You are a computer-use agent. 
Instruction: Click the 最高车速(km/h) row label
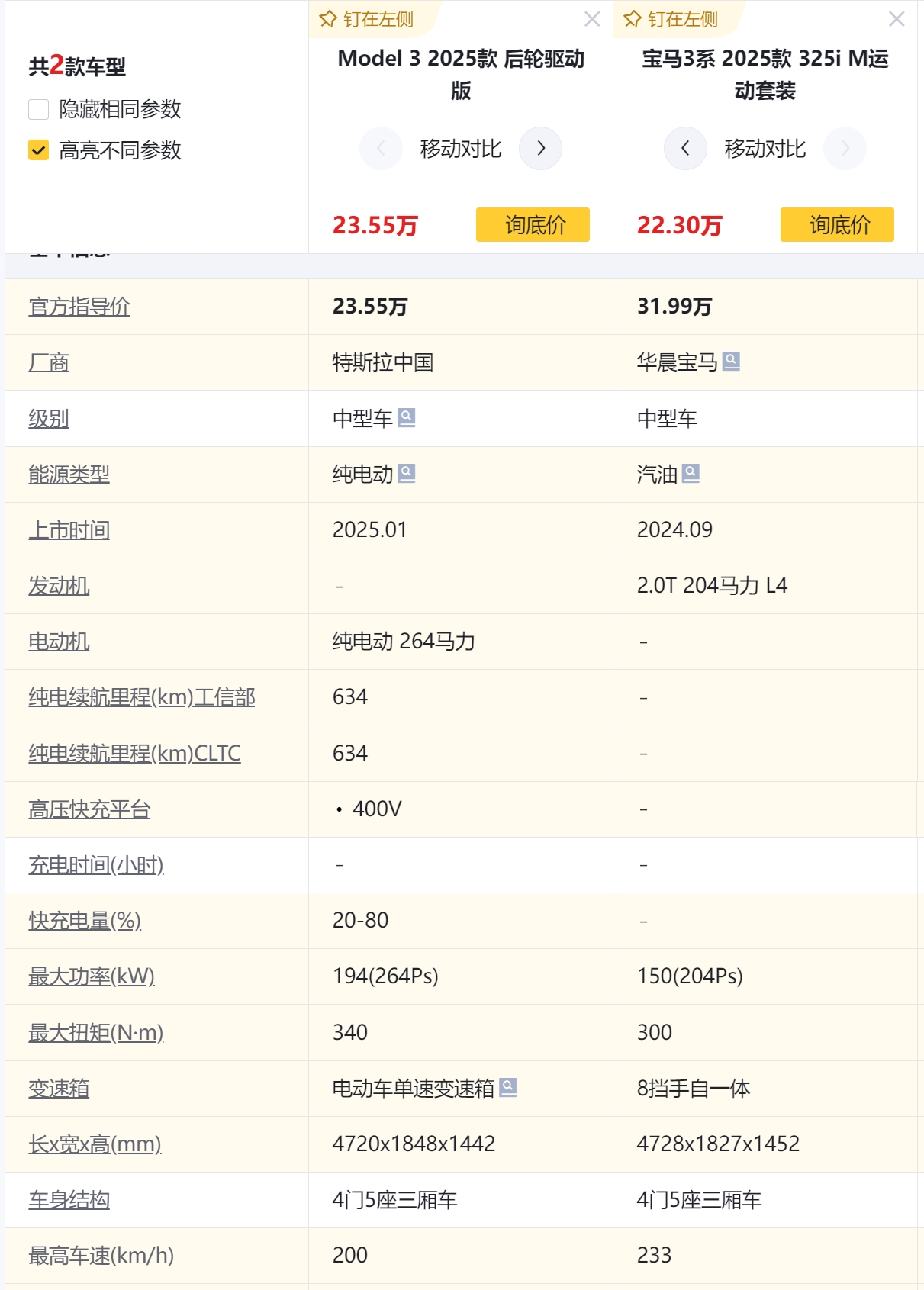click(101, 1256)
